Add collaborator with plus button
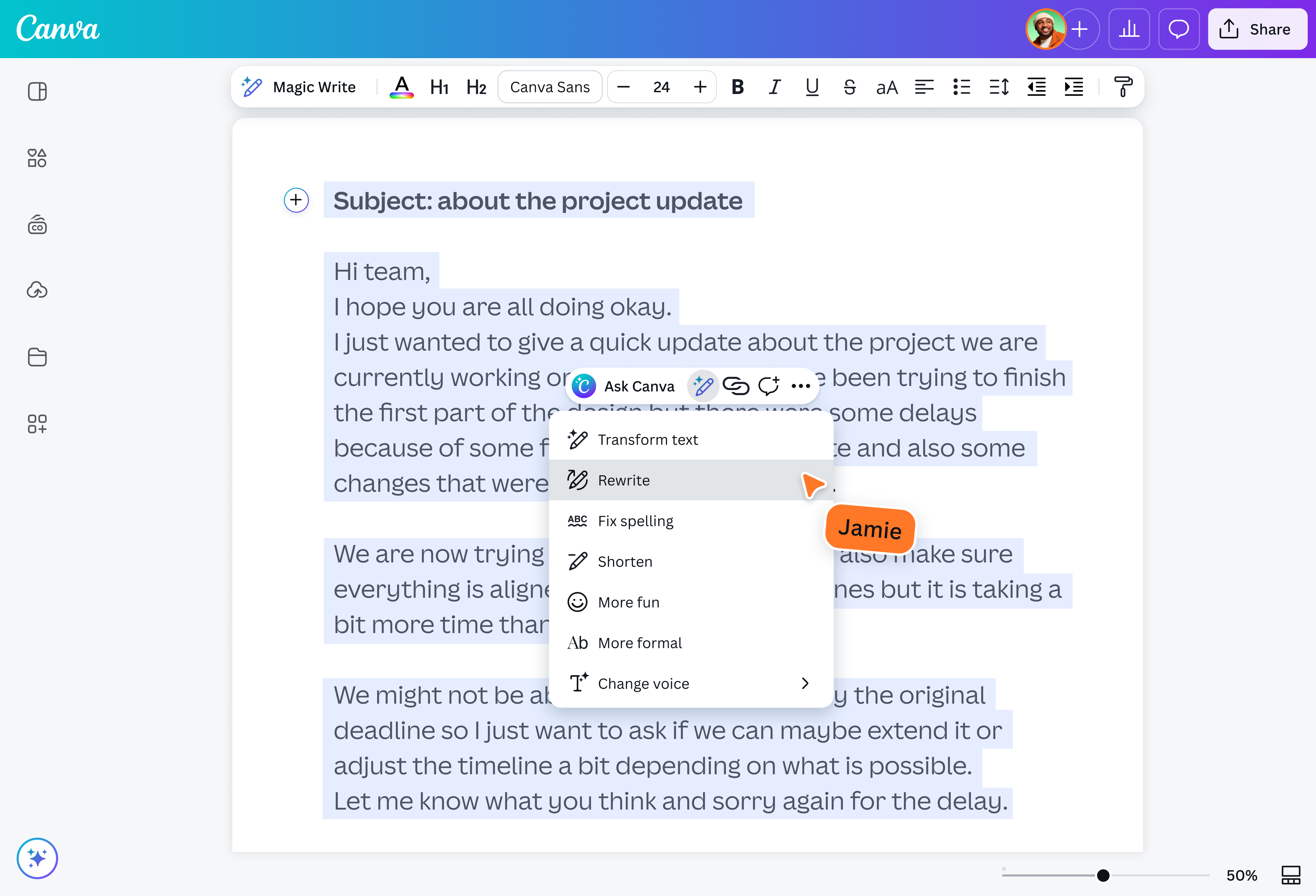 point(1080,29)
